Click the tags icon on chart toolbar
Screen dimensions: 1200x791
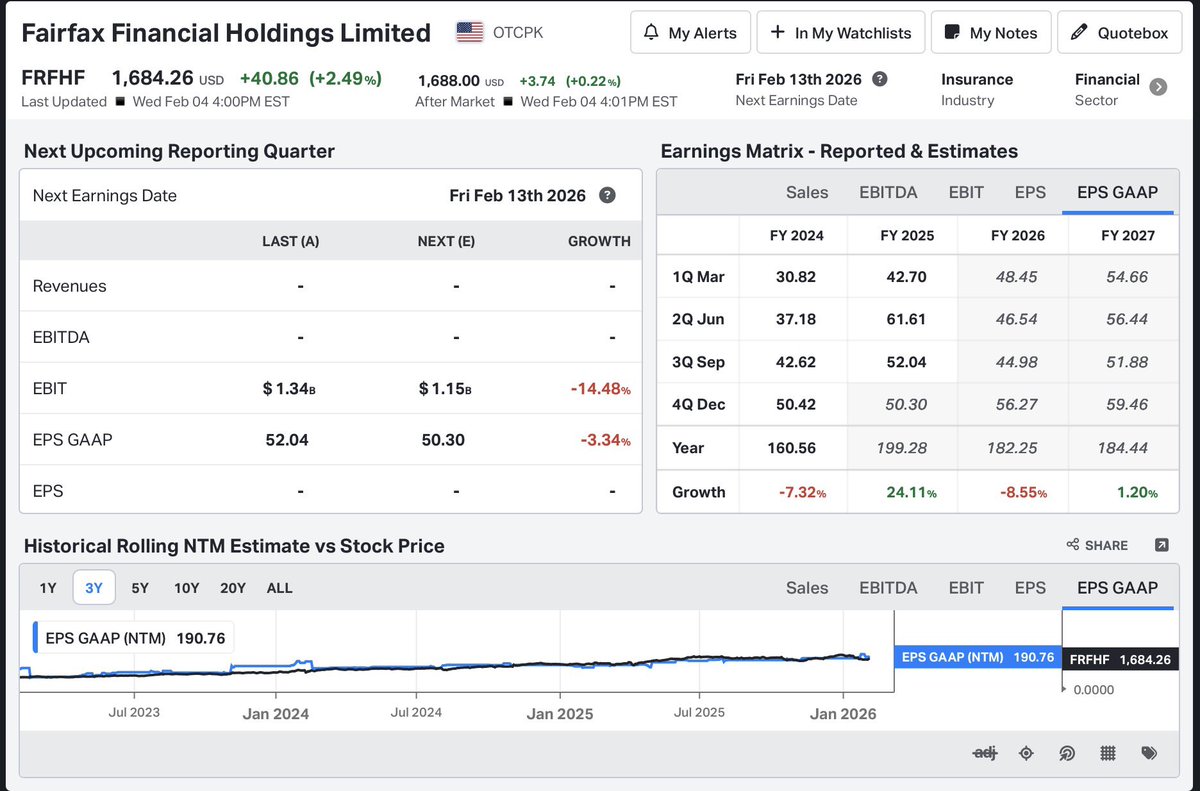click(1149, 753)
